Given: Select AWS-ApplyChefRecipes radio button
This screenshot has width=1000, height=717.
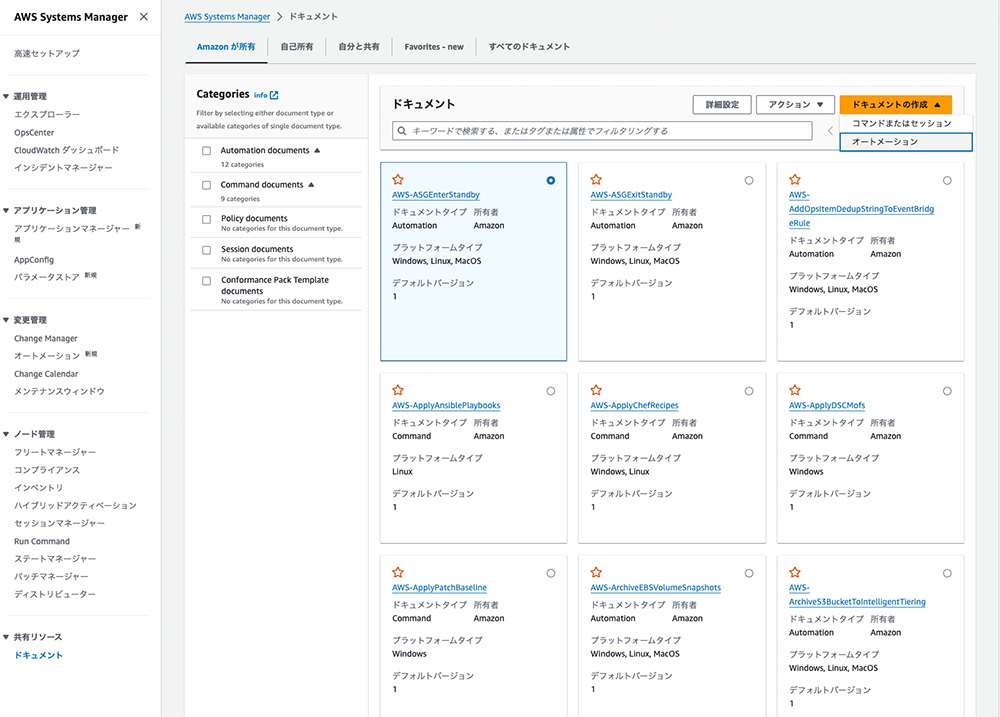Looking at the screenshot, I should pyautogui.click(x=749, y=391).
